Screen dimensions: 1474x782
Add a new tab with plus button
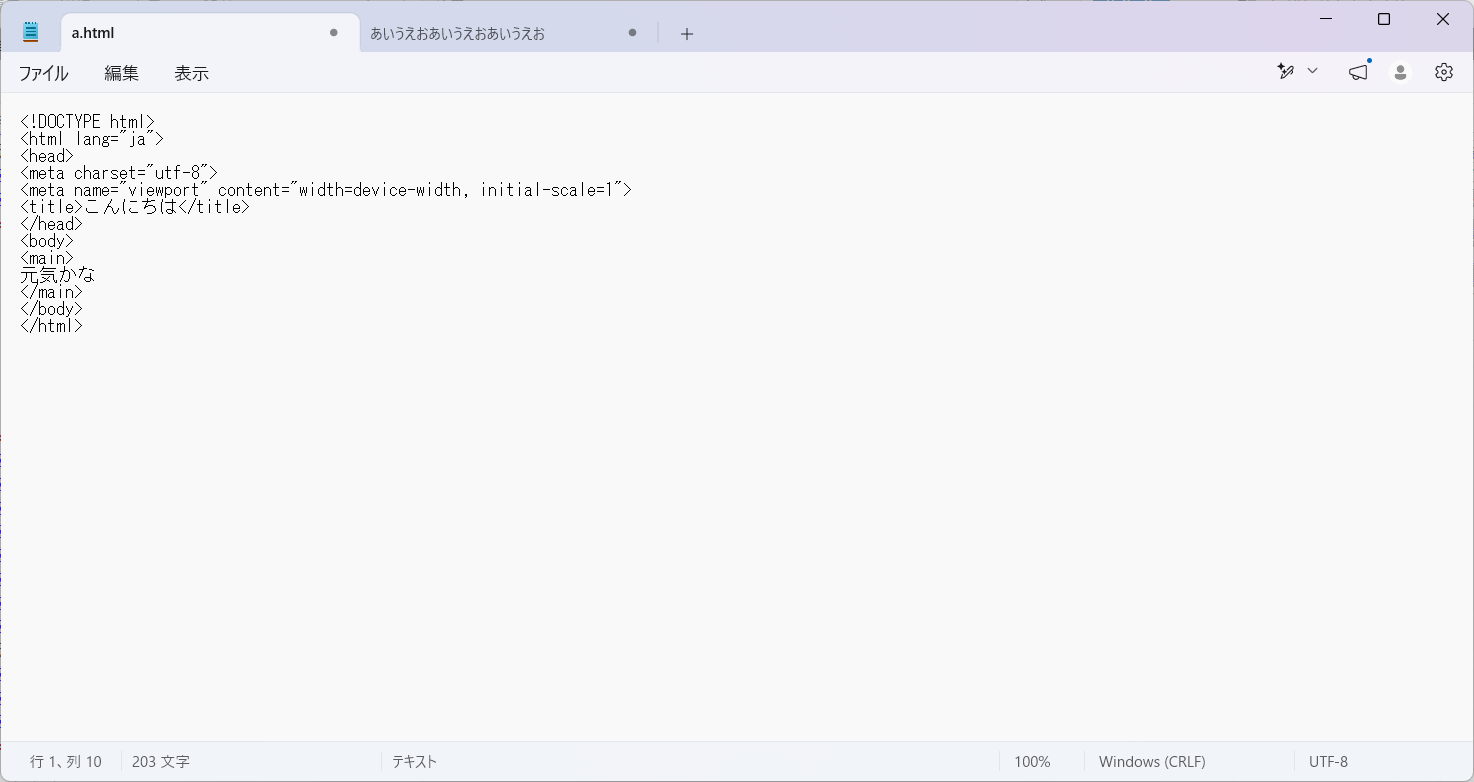click(687, 33)
